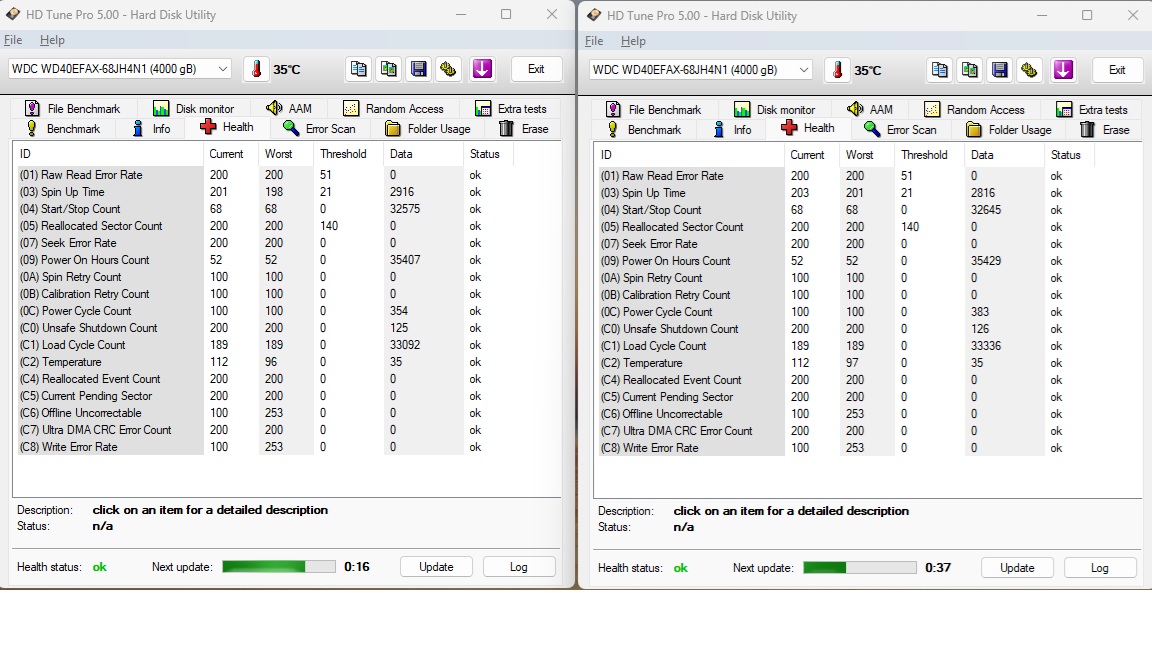Open options gear icon in right window
Viewport: 1152px width, 658px height.
click(x=1029, y=70)
